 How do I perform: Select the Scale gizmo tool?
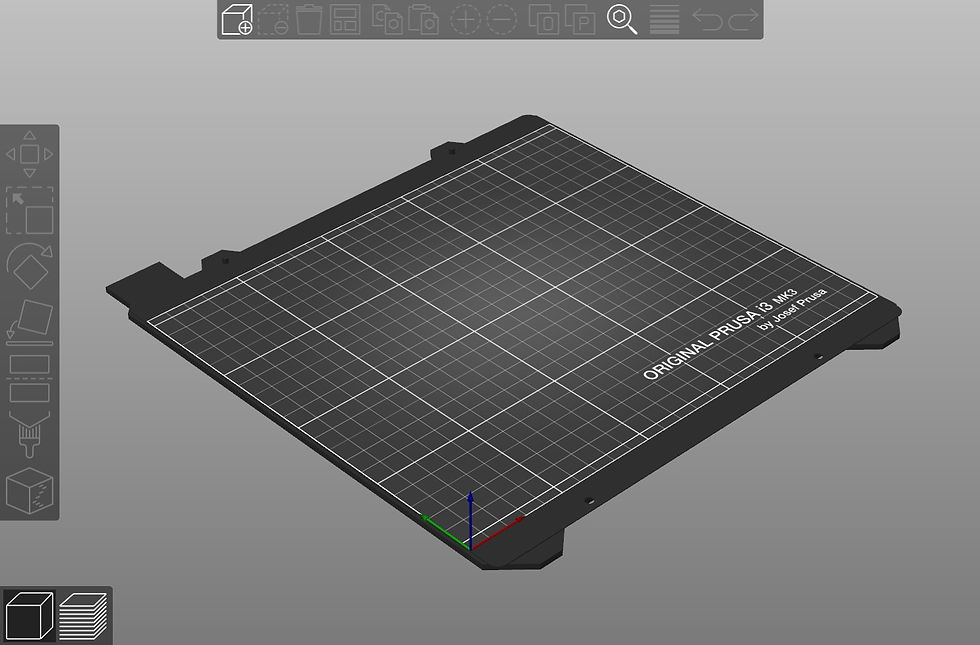click(29, 211)
